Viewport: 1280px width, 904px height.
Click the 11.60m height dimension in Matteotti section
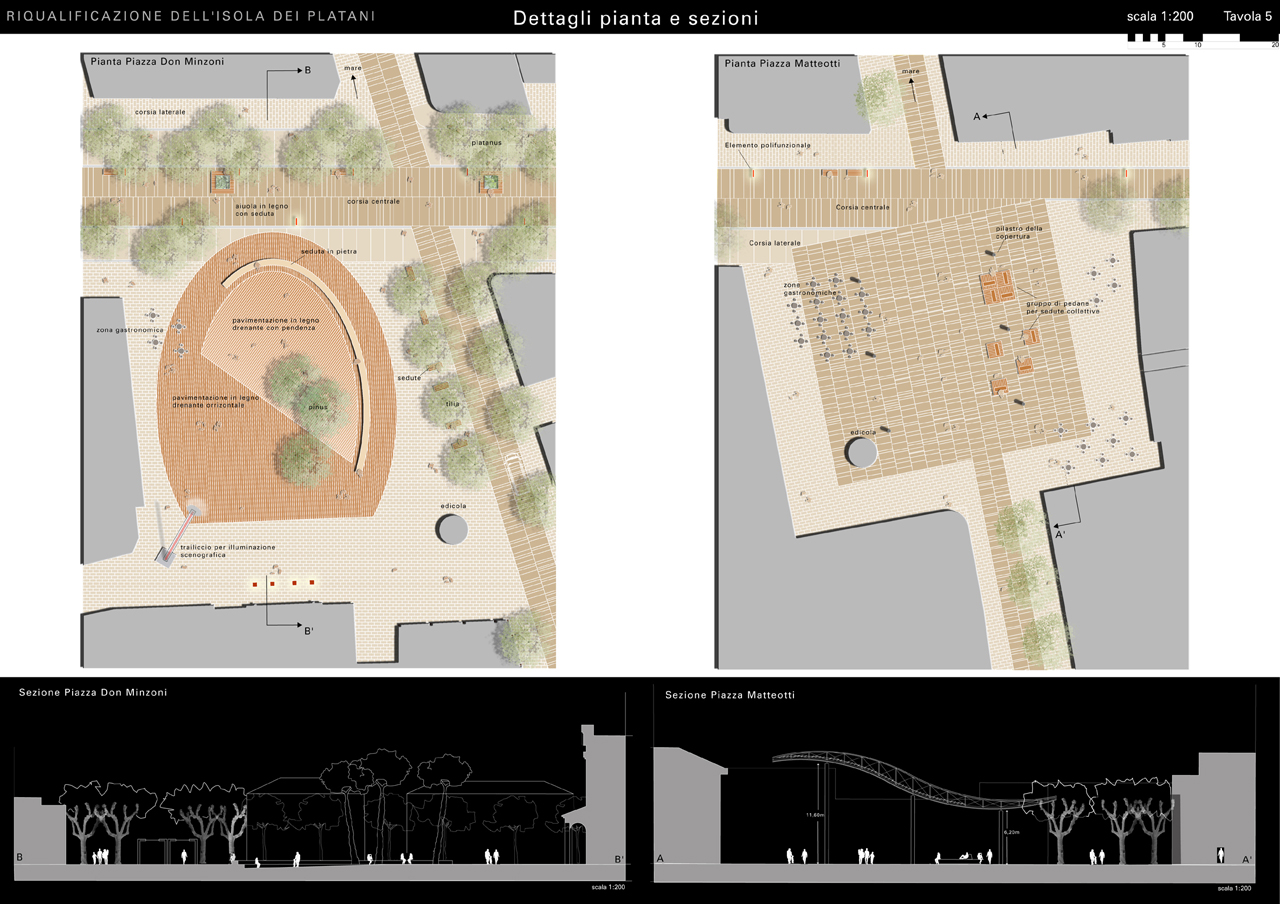[x=817, y=814]
